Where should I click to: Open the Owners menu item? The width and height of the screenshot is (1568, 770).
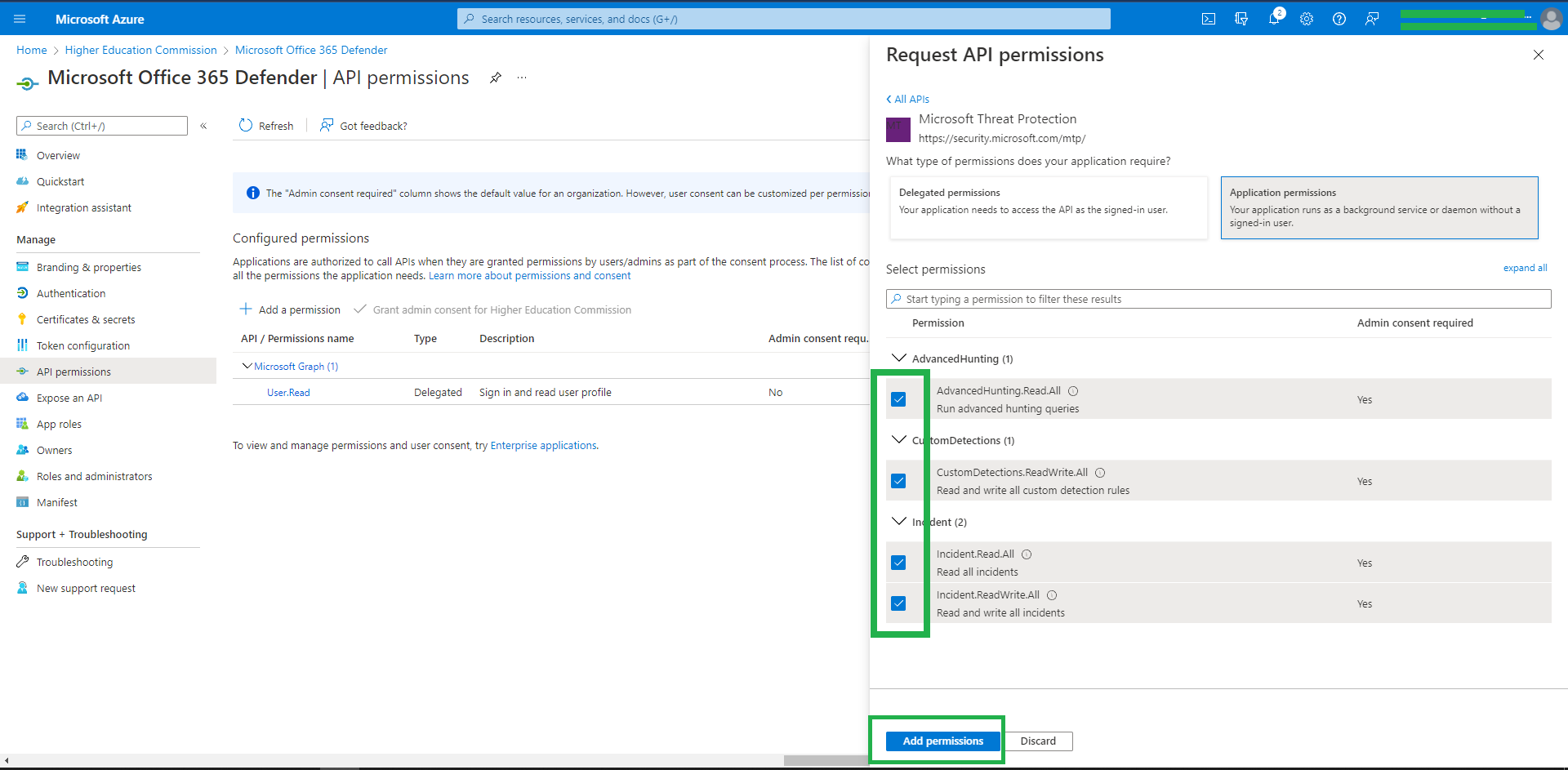click(54, 450)
